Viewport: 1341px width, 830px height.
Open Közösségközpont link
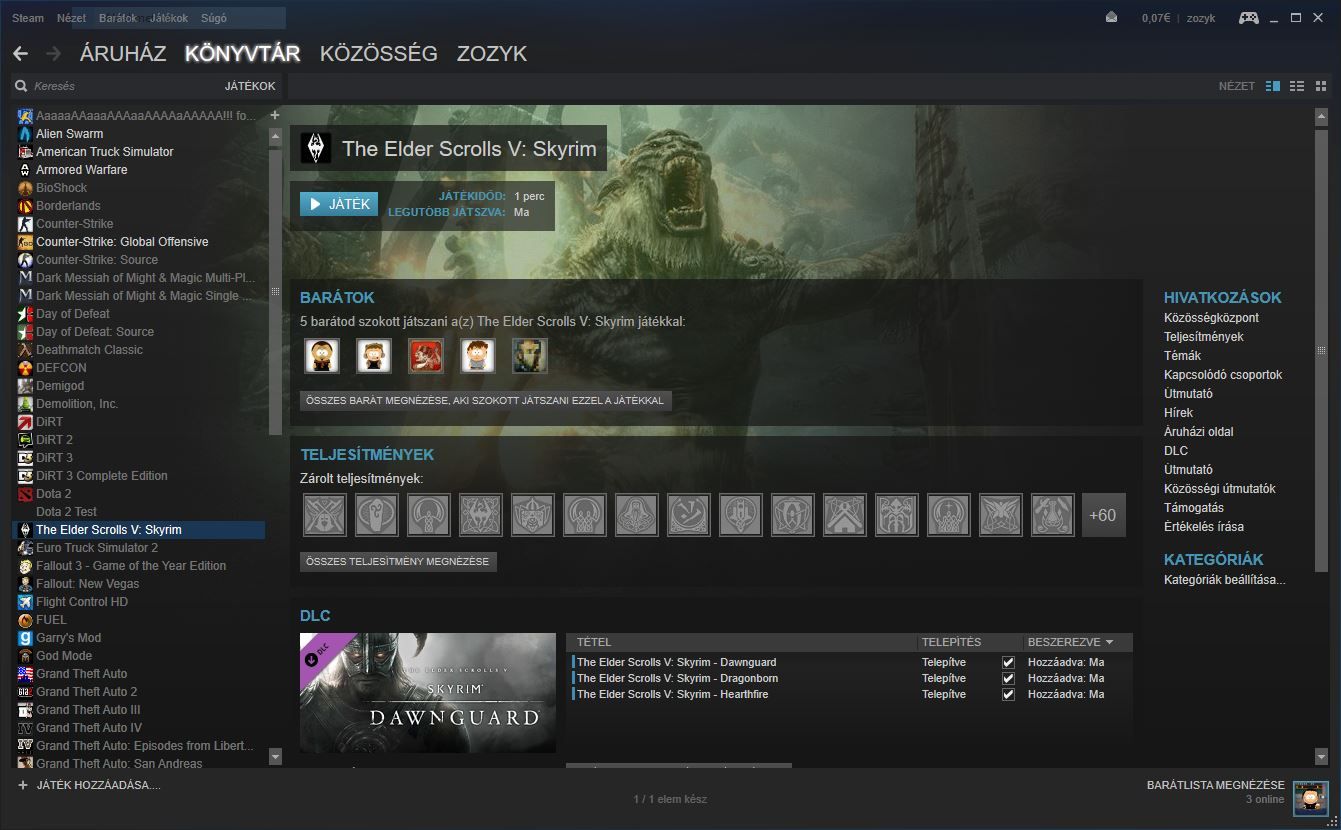[1211, 318]
